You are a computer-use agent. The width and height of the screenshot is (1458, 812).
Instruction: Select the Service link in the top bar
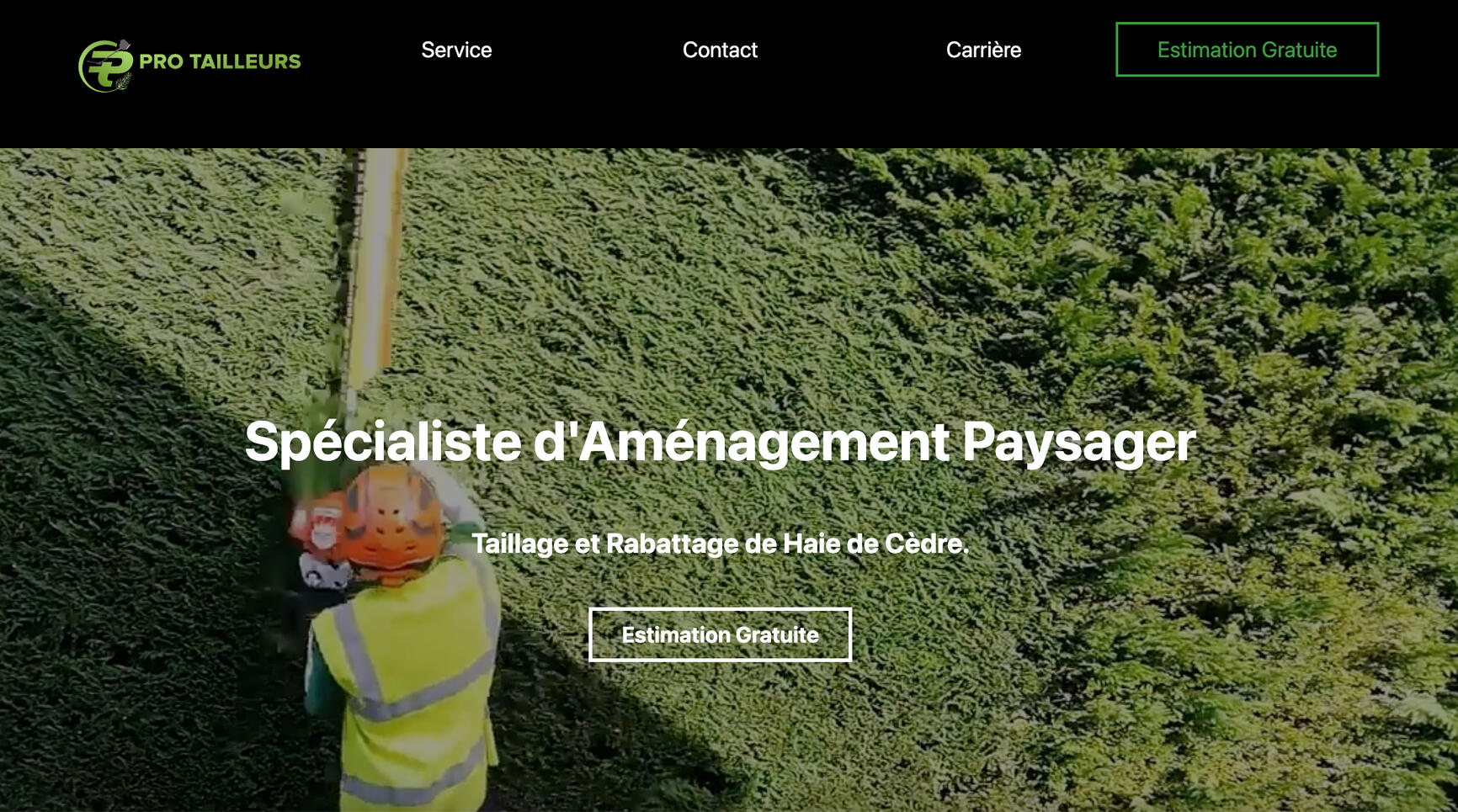pyautogui.click(x=457, y=50)
